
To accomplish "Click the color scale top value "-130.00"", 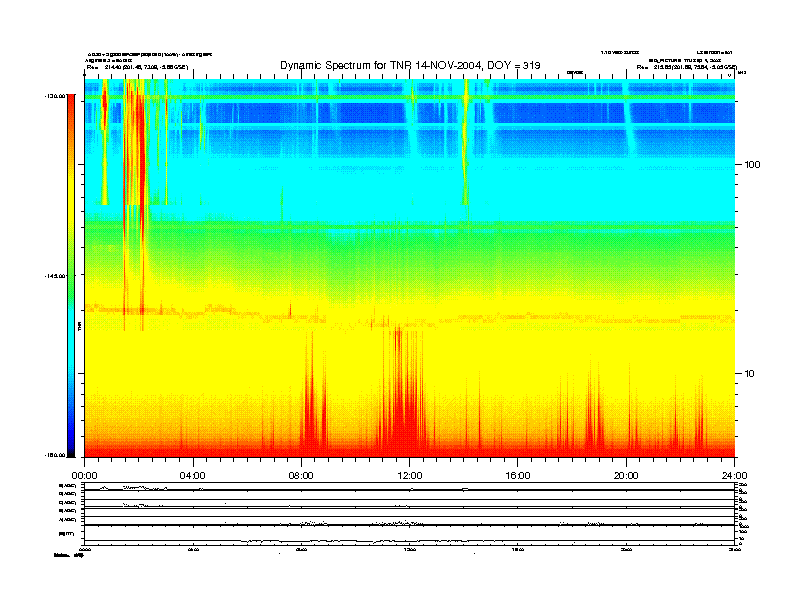I will click(x=55, y=96).
